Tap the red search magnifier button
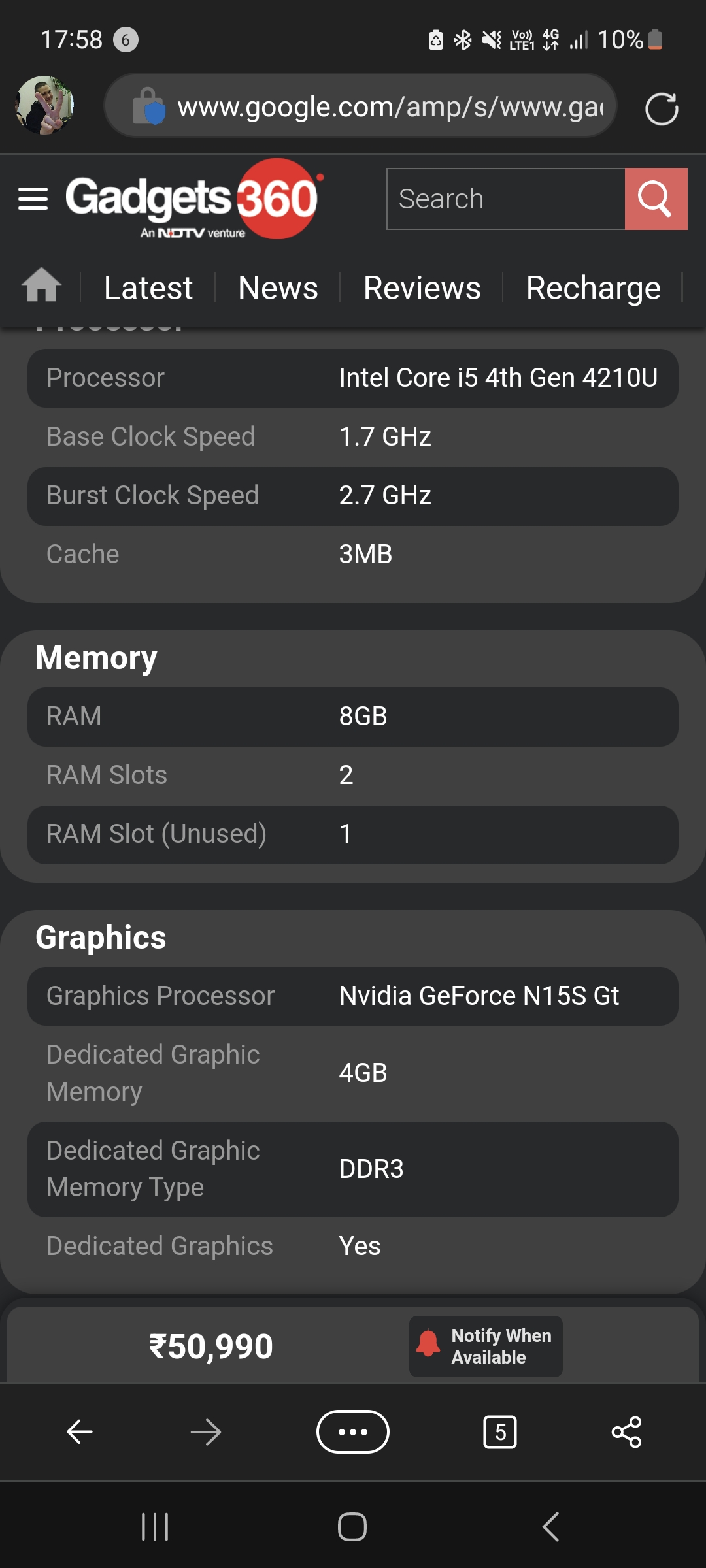 (656, 199)
